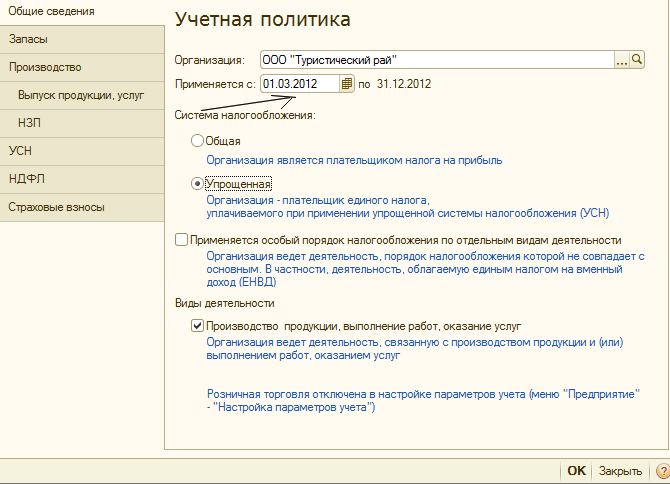This screenshot has width=670, height=484.
Task: Click the Закрыть button
Action: point(620,470)
